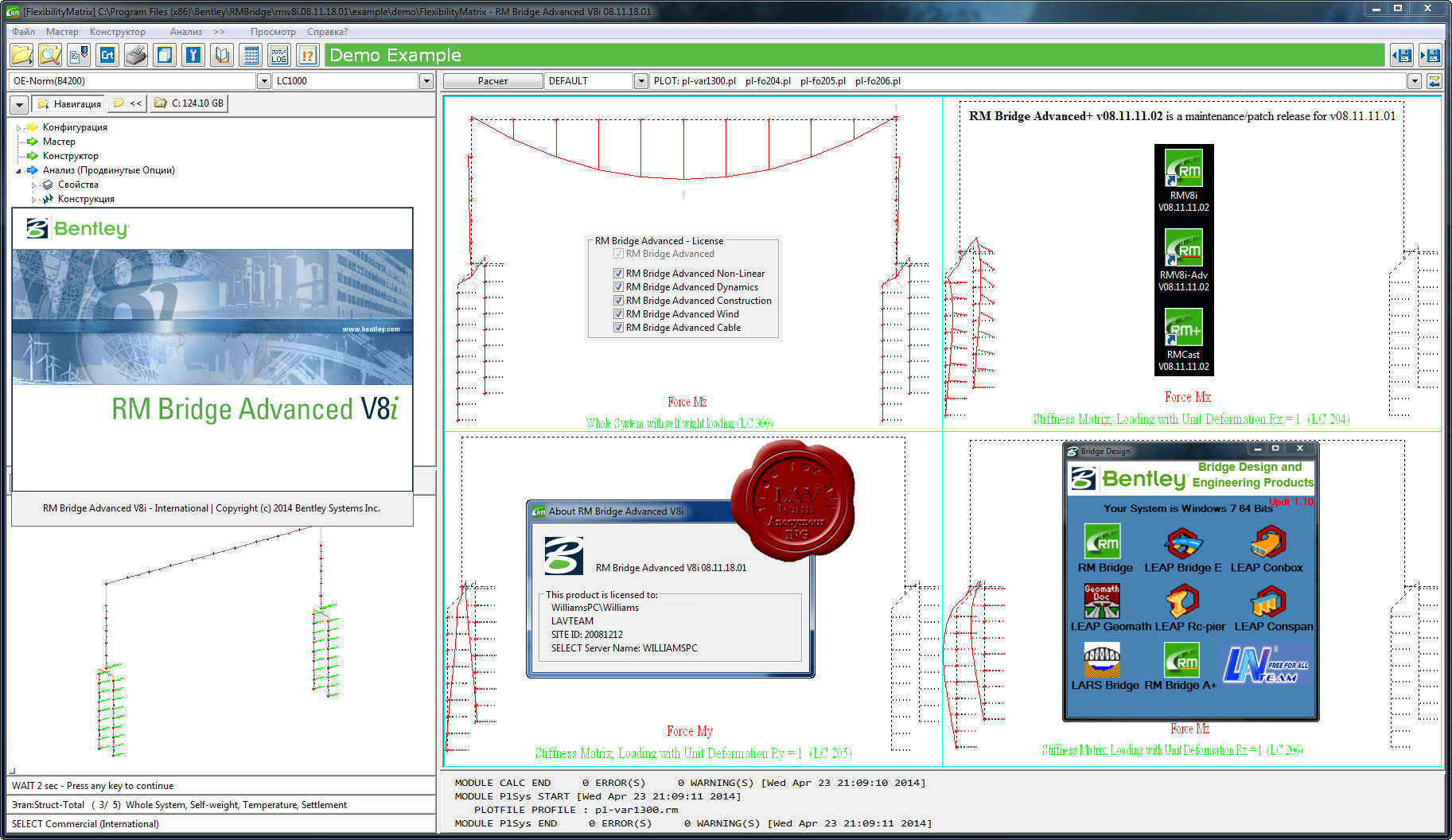Collapse the Анализ (Продвинутые Опции) node
1452x840 pixels.
pos(18,170)
